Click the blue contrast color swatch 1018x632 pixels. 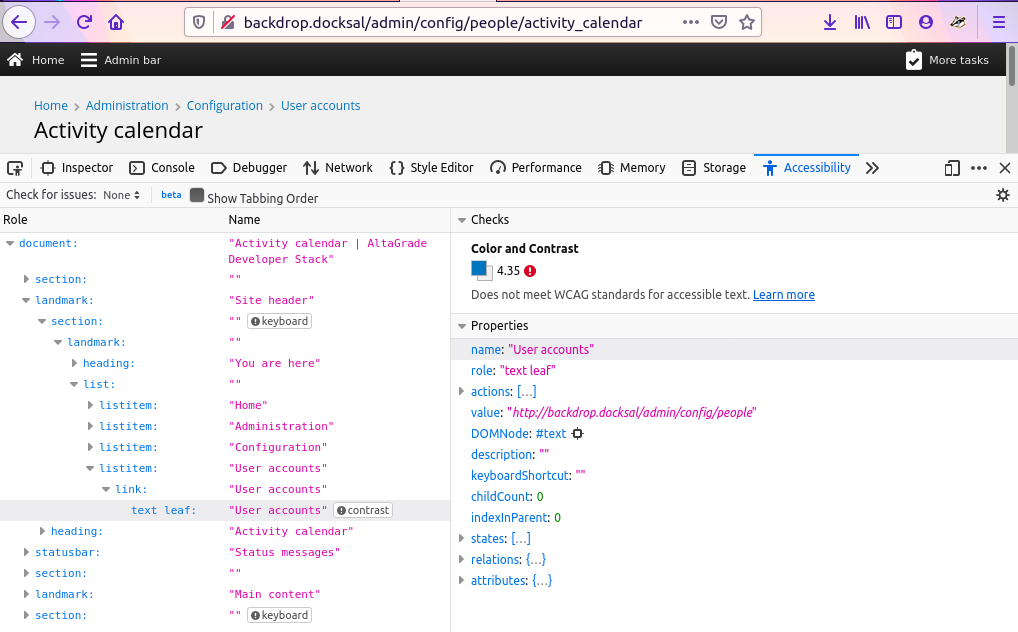479,269
